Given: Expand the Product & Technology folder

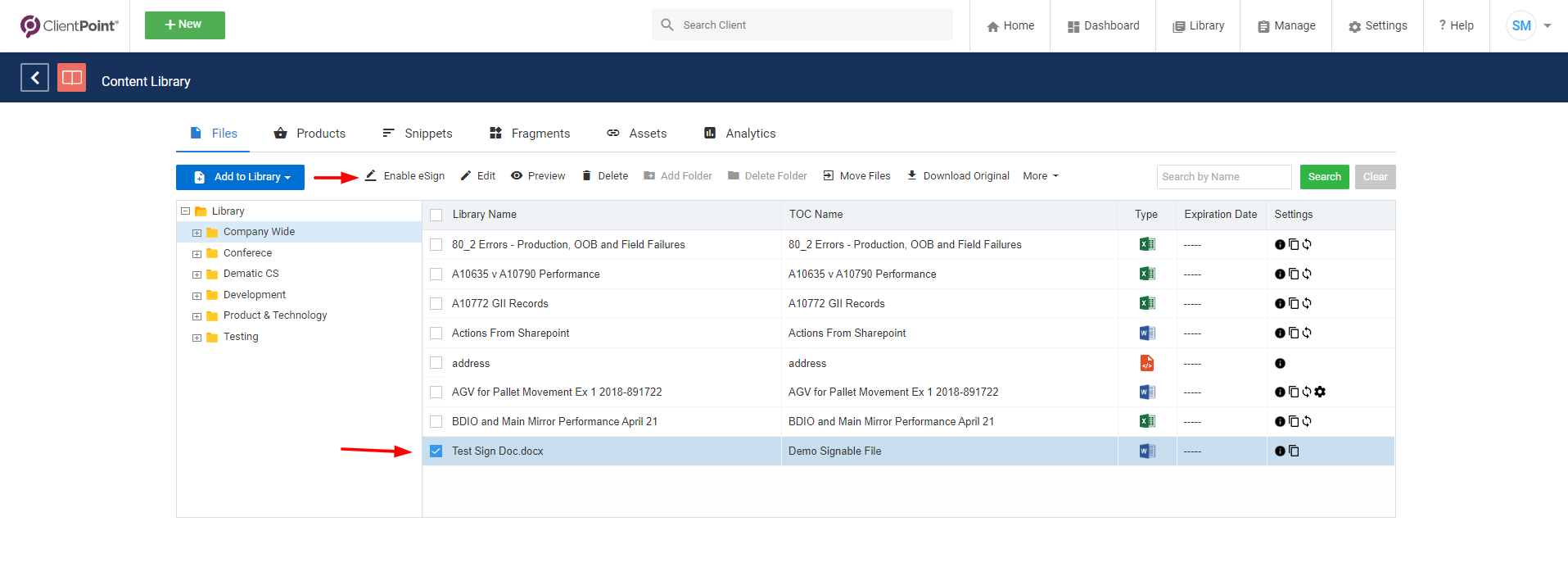Looking at the screenshot, I should (x=197, y=316).
